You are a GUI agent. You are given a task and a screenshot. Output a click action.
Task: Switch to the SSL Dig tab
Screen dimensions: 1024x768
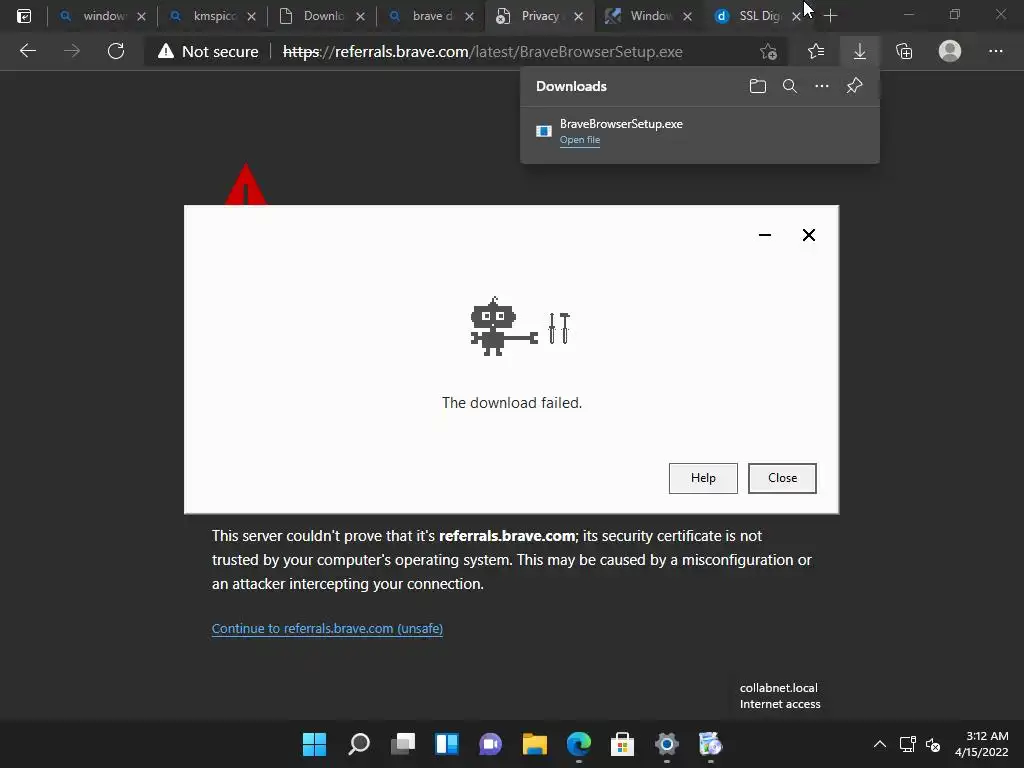pyautogui.click(x=758, y=16)
